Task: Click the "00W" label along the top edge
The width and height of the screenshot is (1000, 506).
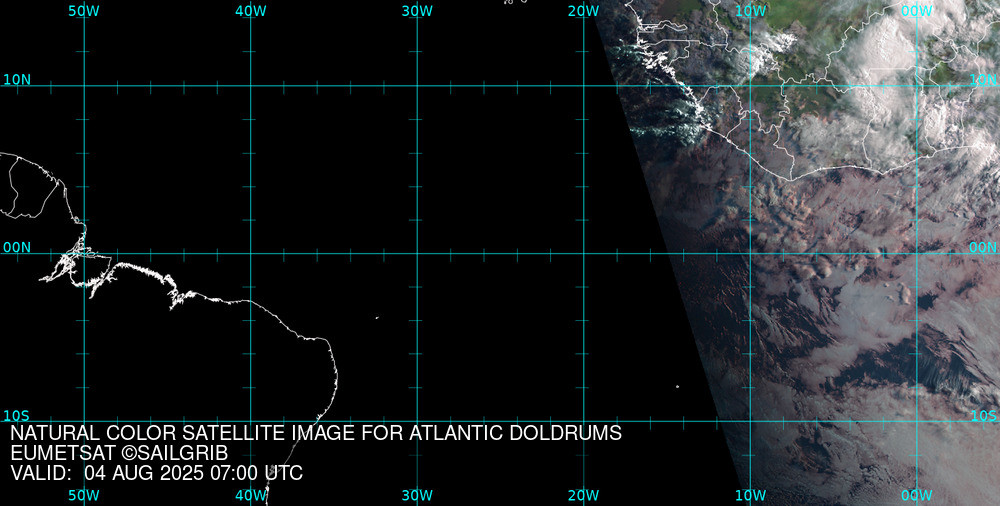Action: (x=917, y=11)
